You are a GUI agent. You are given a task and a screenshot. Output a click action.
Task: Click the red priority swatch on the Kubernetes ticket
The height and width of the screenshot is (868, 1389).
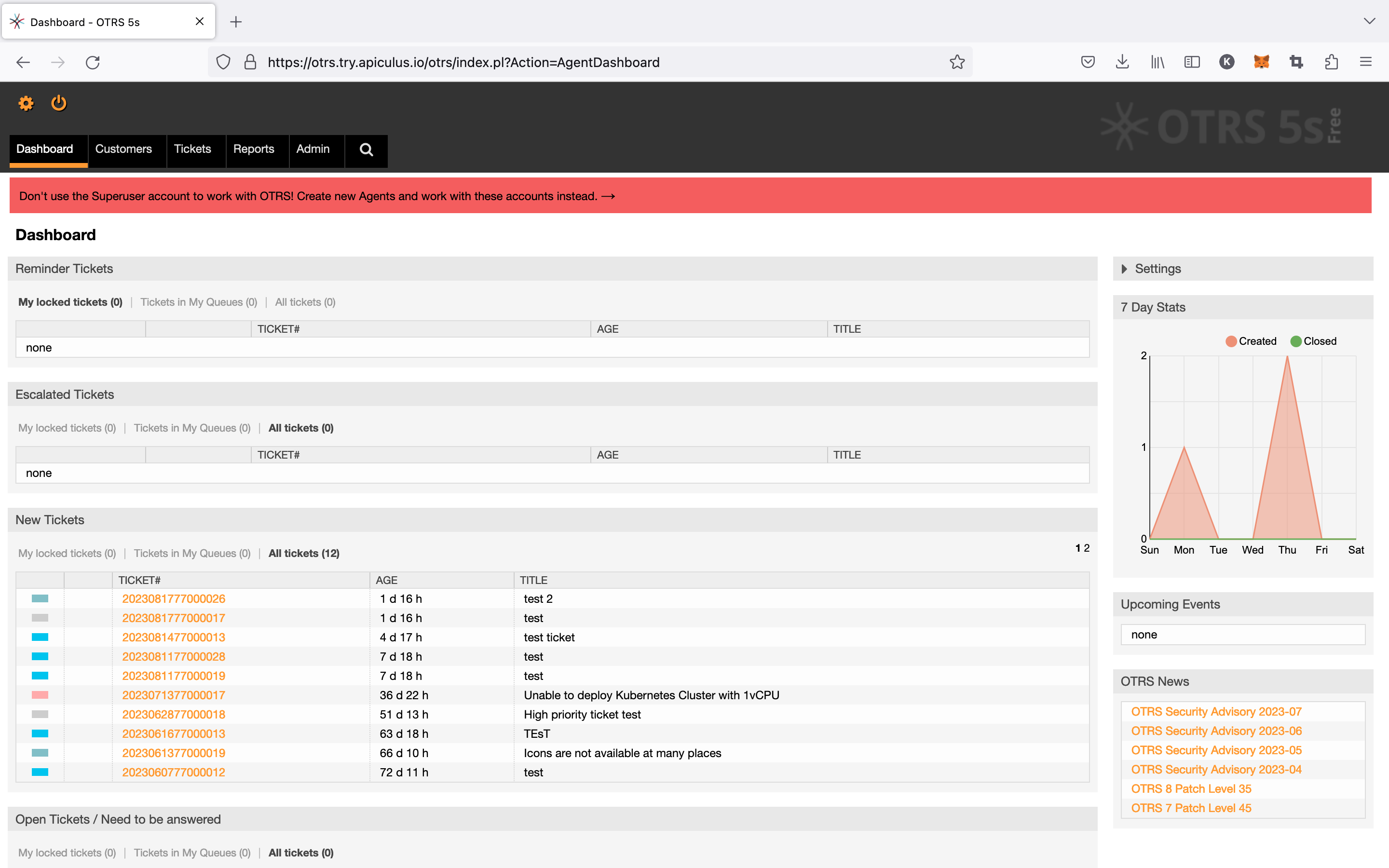tap(40, 694)
